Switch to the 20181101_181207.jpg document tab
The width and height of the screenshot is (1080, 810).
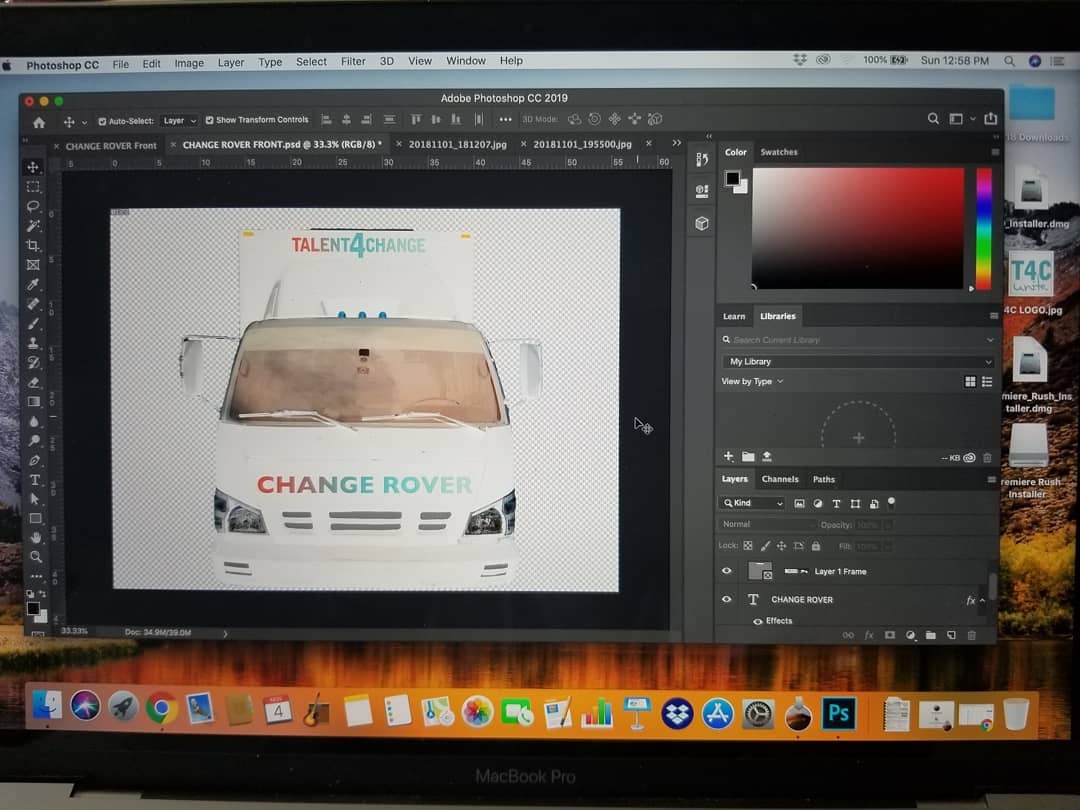click(457, 144)
